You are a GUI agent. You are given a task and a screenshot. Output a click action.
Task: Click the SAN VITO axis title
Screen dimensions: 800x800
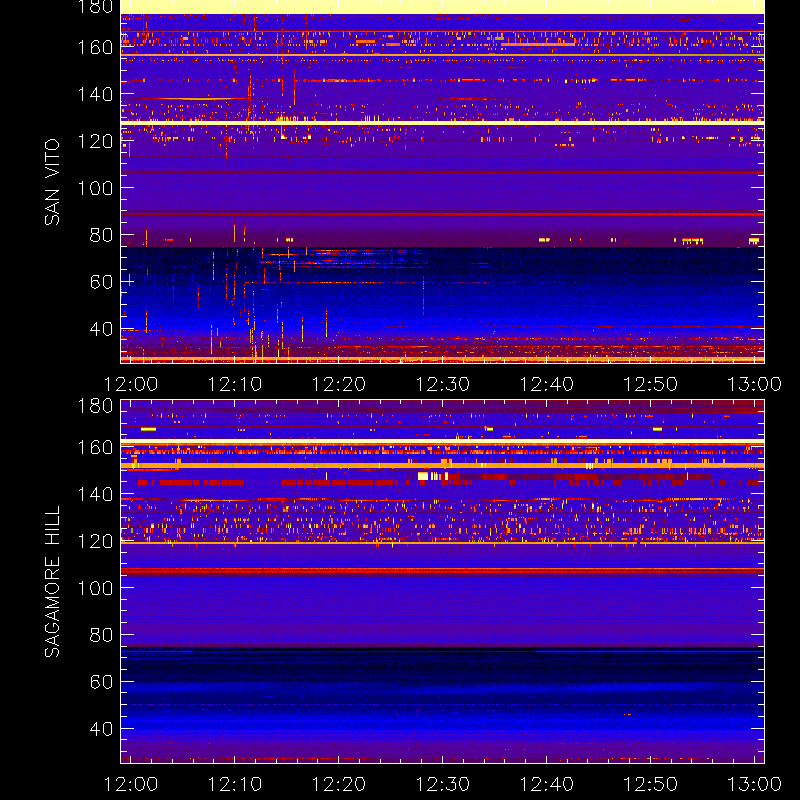[53, 182]
